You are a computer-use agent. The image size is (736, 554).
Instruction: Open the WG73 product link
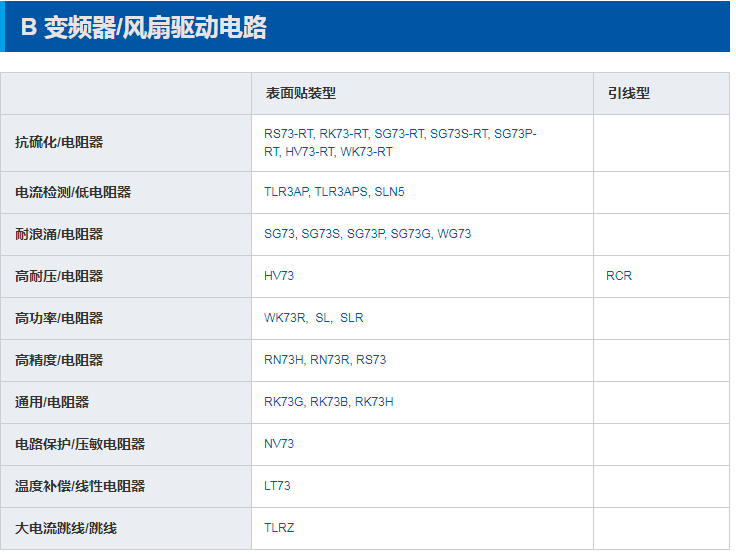click(454, 234)
